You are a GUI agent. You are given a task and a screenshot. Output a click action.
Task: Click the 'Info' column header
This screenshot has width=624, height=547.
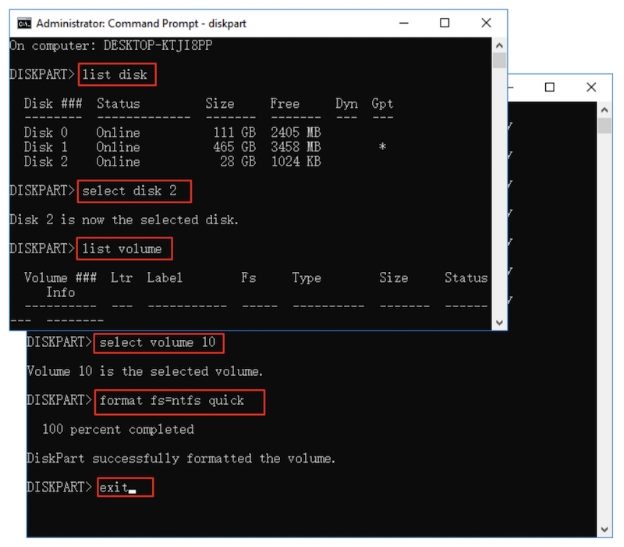(60, 292)
